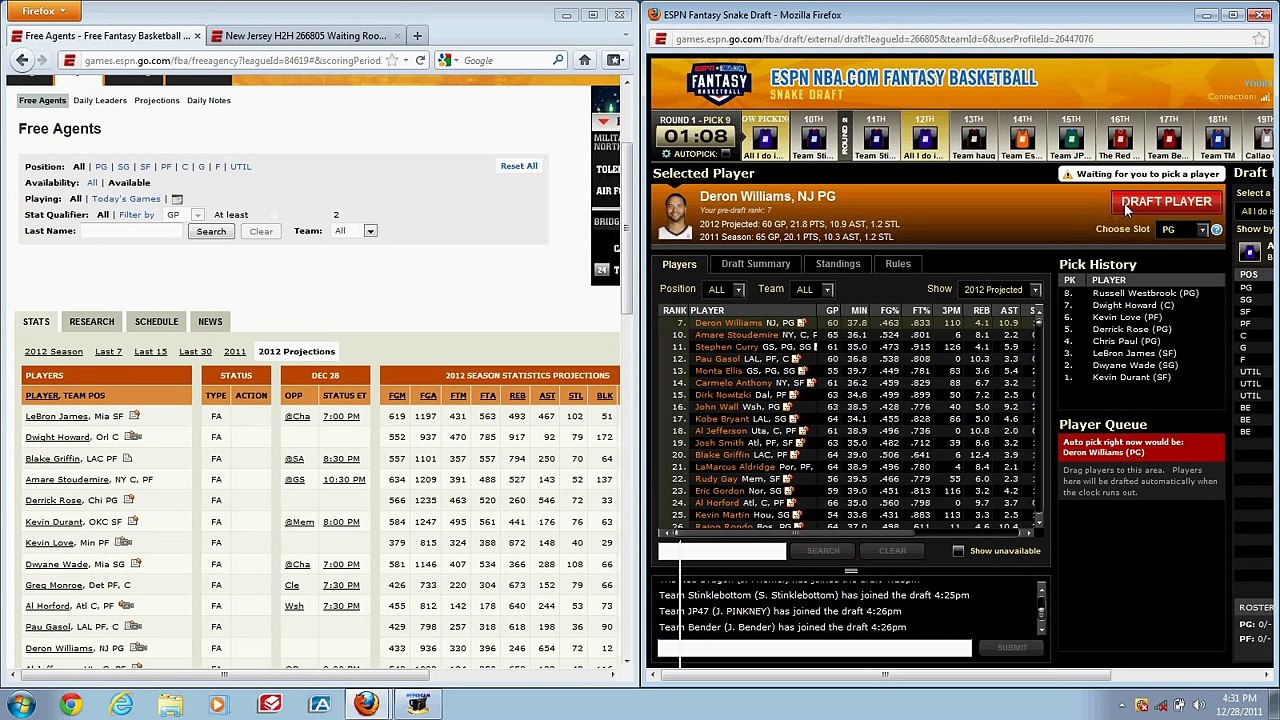The width and height of the screenshot is (1280, 720).
Task: Open Google Chrome from the taskbar
Action: 70,704
